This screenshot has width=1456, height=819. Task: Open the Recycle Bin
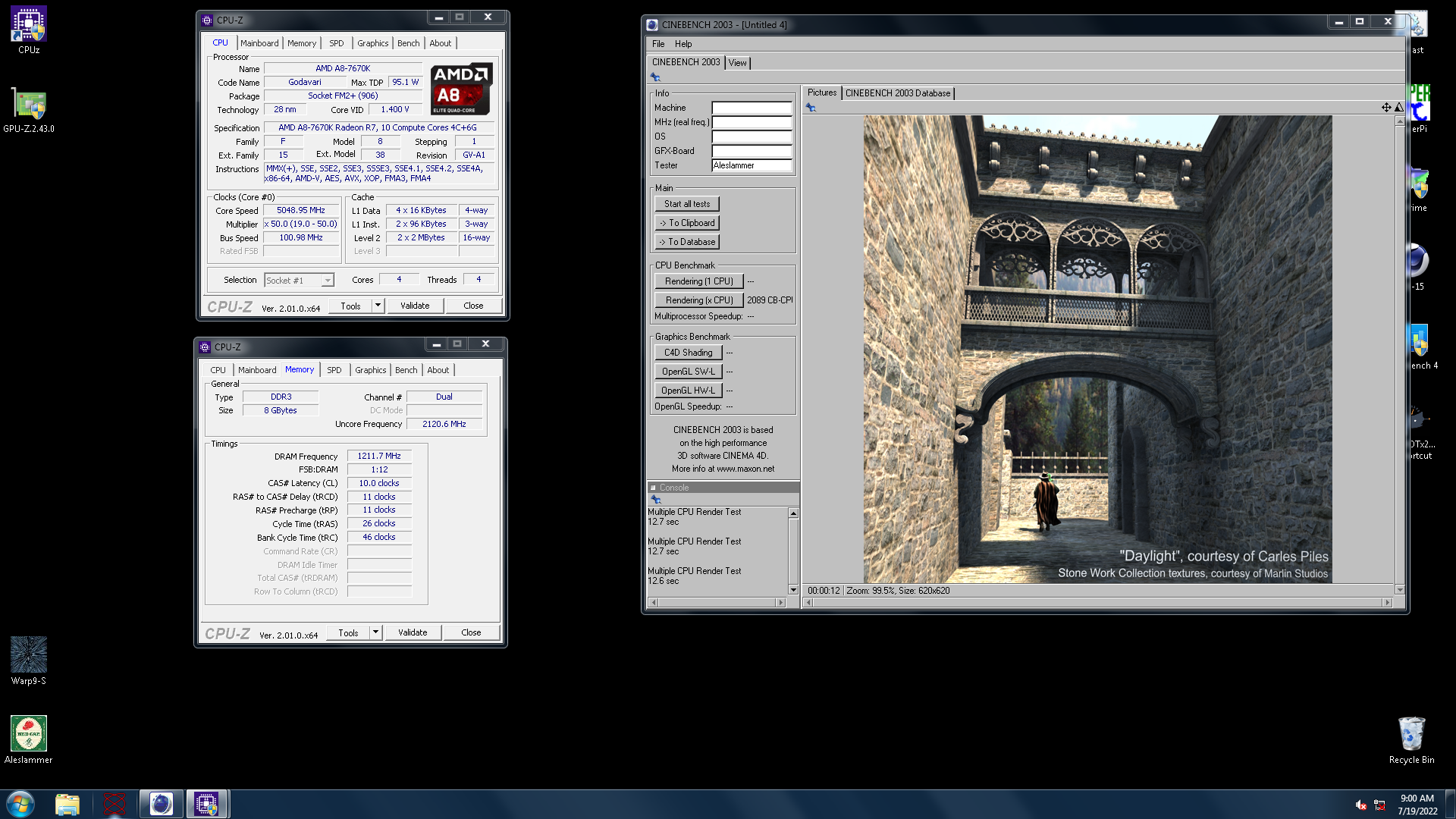point(1411,740)
